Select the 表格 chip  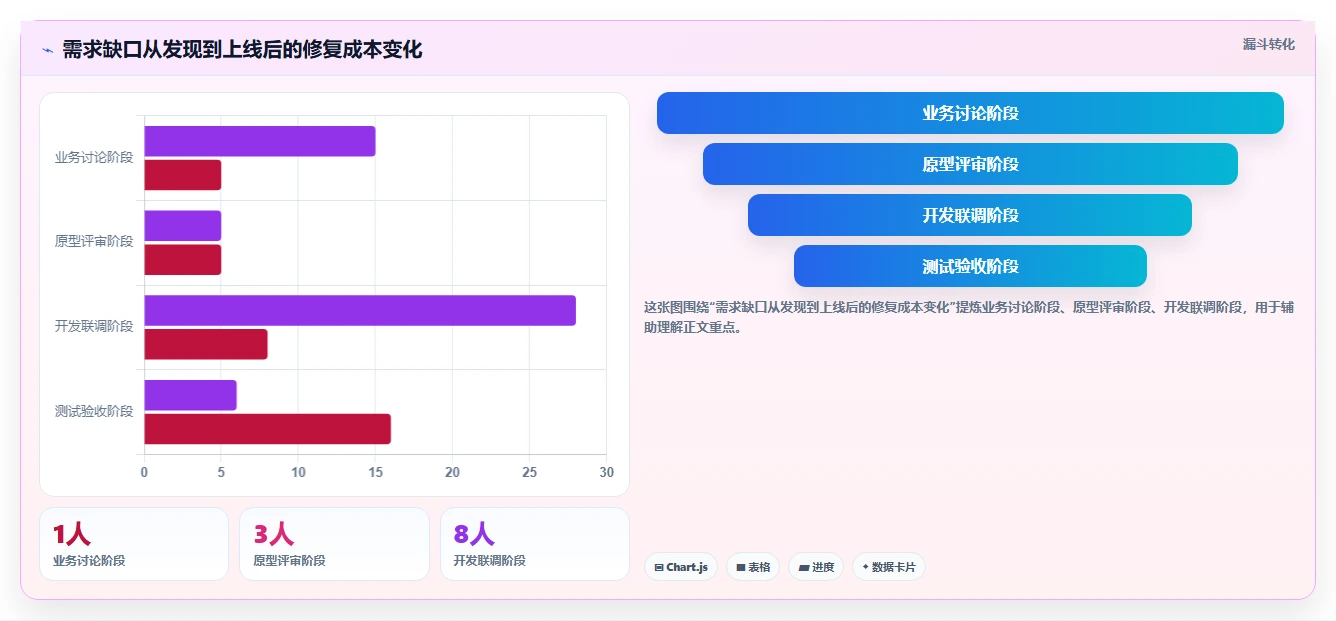pyautogui.click(x=753, y=567)
